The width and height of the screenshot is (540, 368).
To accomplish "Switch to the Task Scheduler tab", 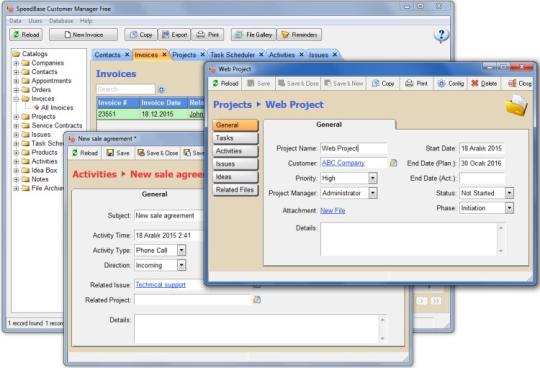I will coord(232,55).
